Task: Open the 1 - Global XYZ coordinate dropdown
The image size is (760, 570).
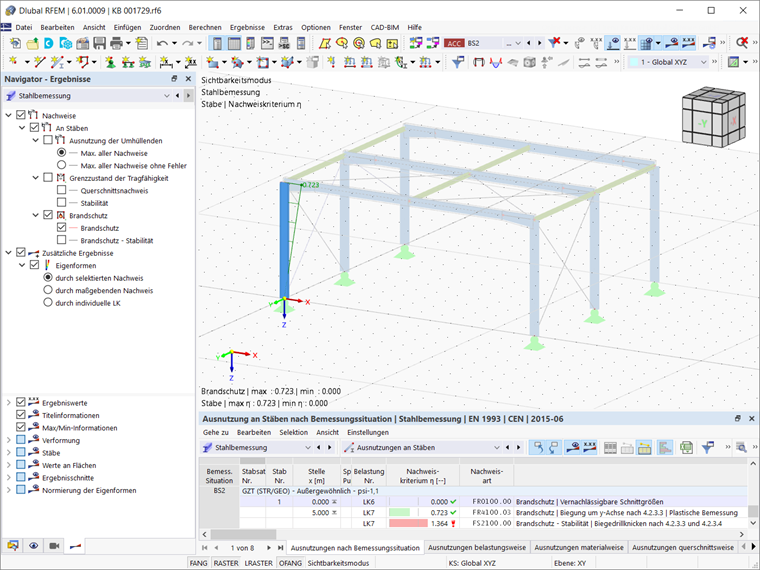Action: pyautogui.click(x=703, y=62)
